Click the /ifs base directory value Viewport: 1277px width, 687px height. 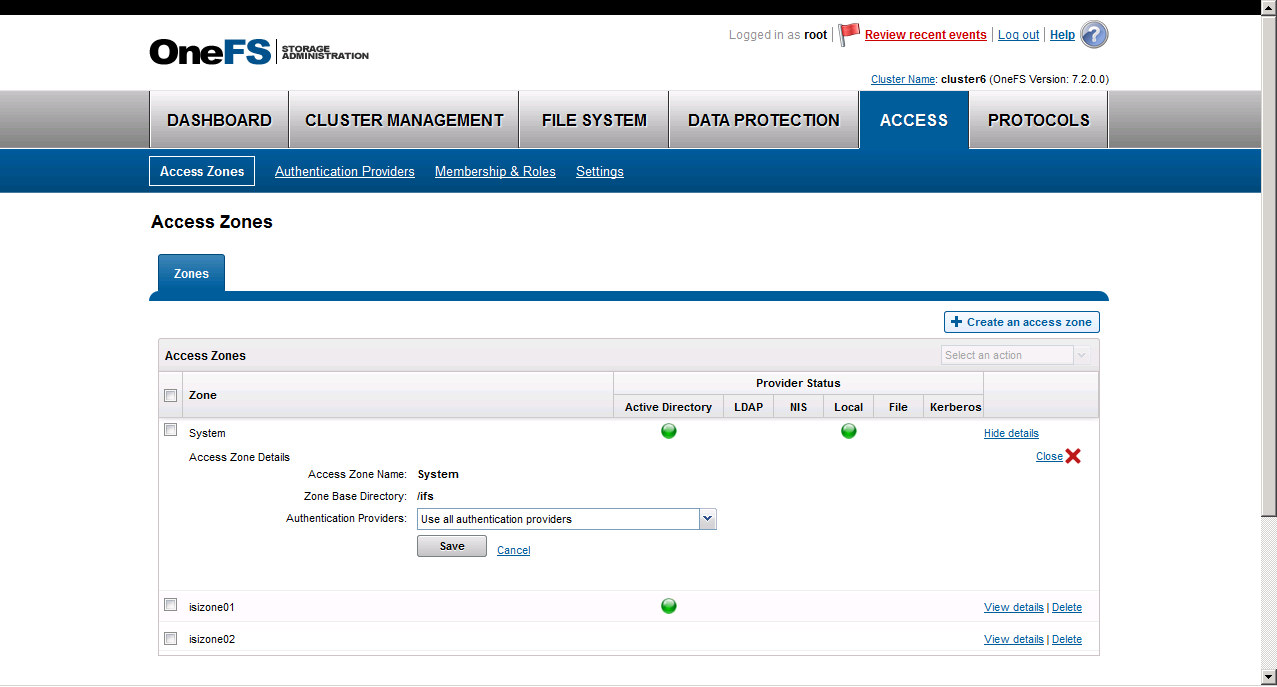[x=425, y=496]
